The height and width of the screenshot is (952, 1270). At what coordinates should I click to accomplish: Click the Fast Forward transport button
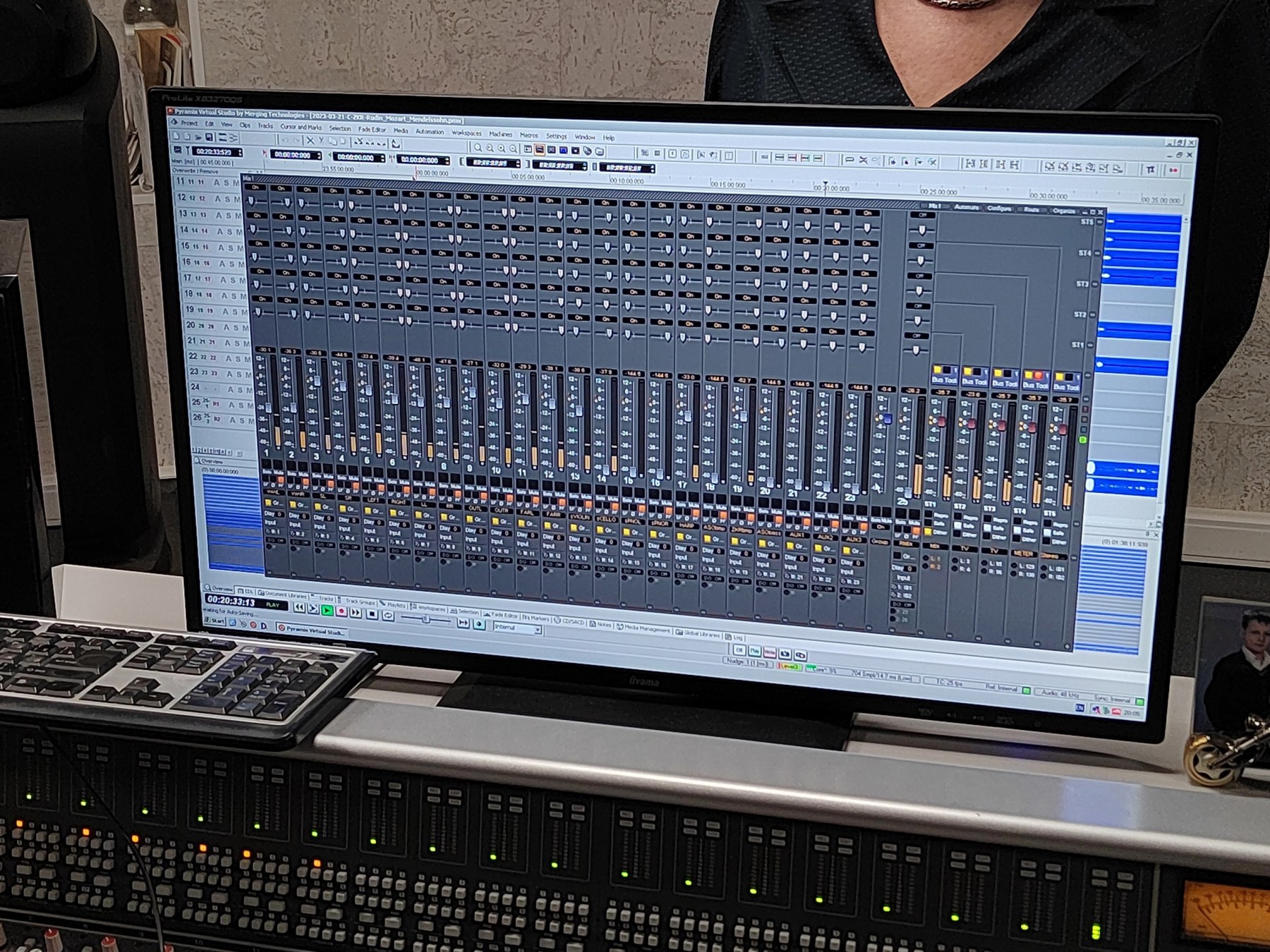coord(356,613)
